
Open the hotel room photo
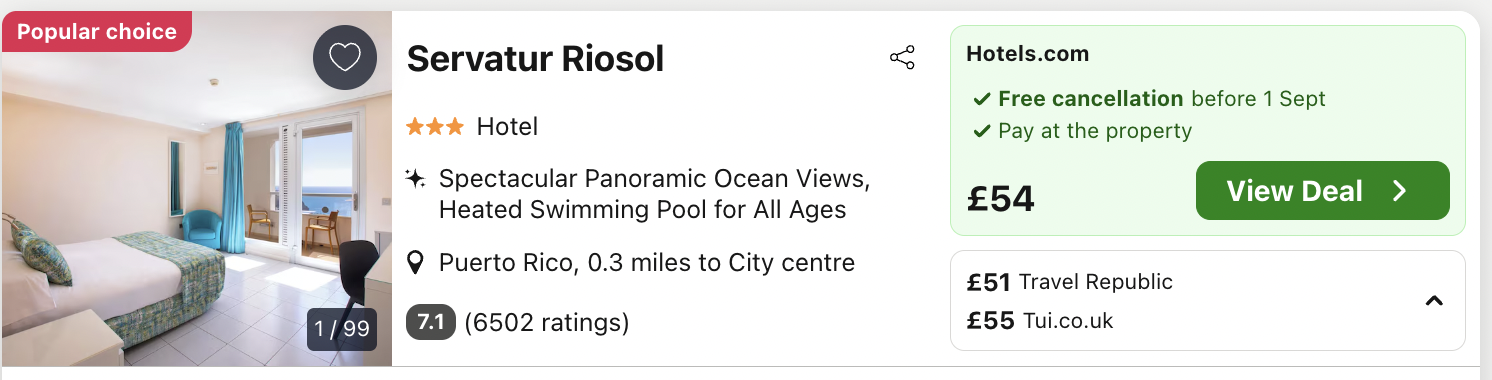[x=196, y=189]
